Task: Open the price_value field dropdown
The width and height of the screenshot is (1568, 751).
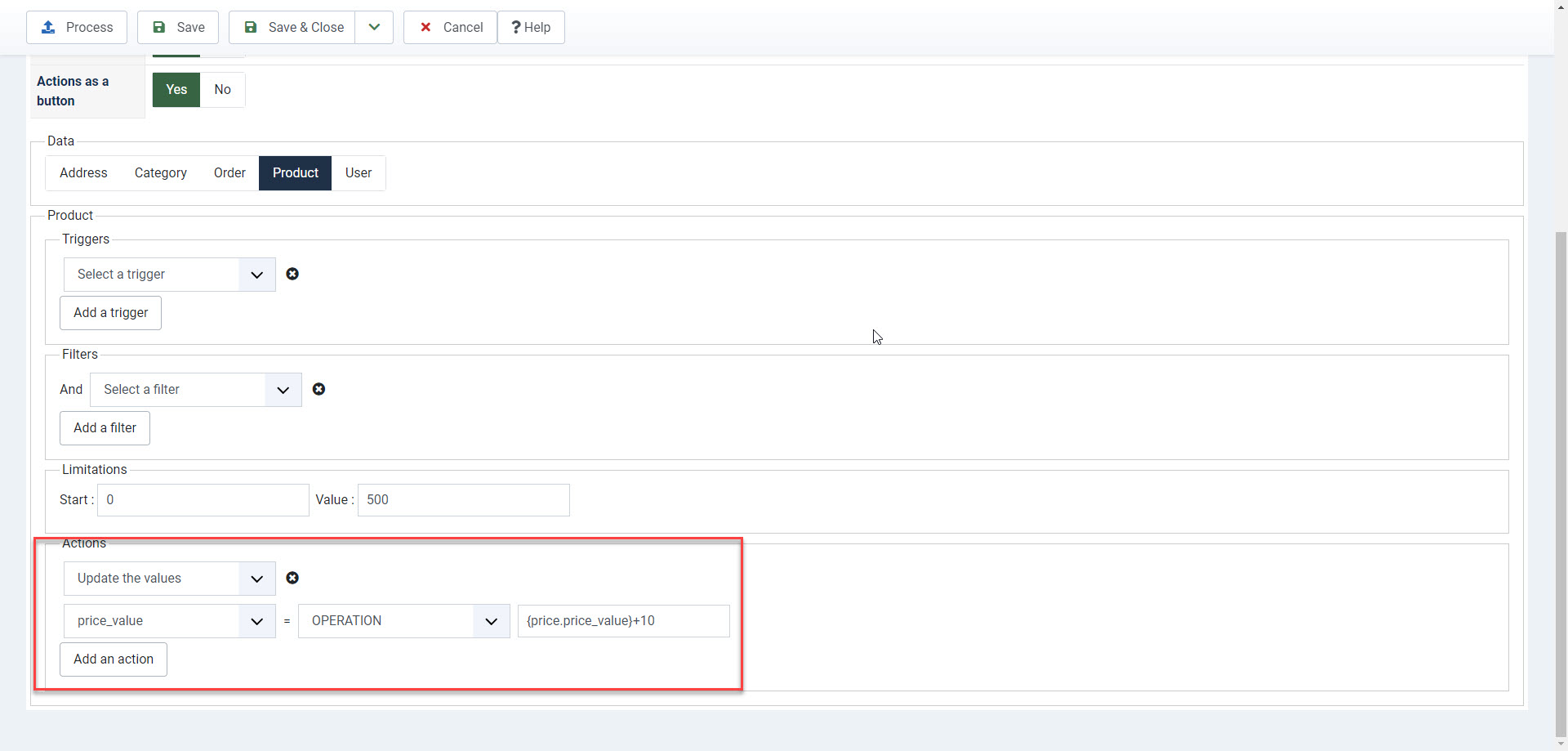Action: point(170,621)
